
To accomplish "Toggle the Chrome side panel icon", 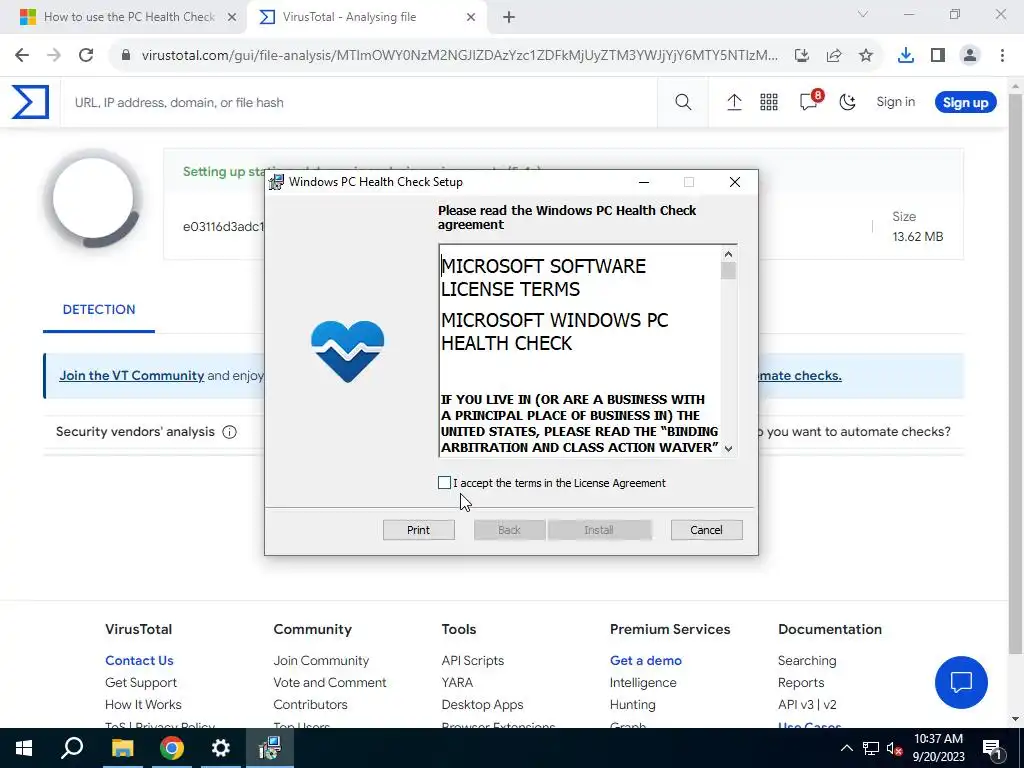I will pos(938,56).
